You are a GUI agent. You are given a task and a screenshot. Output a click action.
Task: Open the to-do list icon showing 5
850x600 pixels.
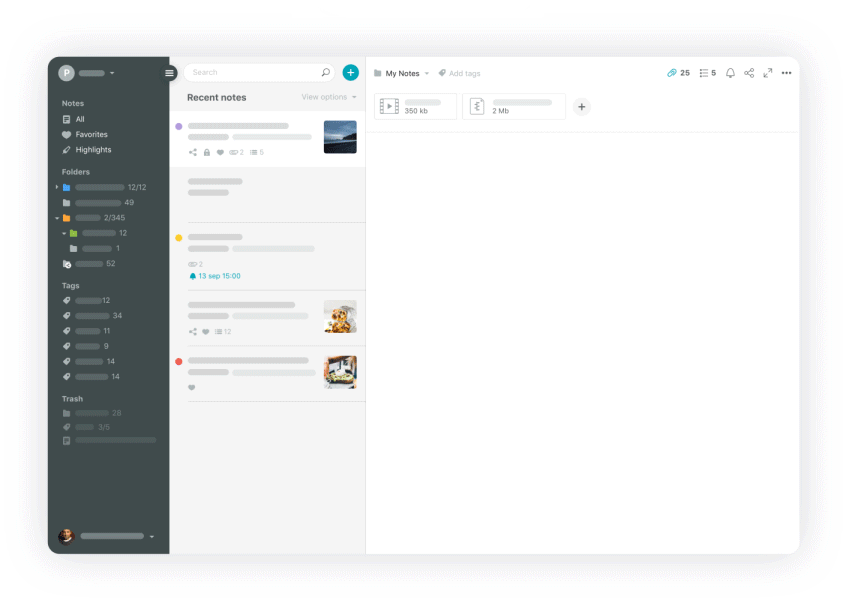pyautogui.click(x=707, y=73)
